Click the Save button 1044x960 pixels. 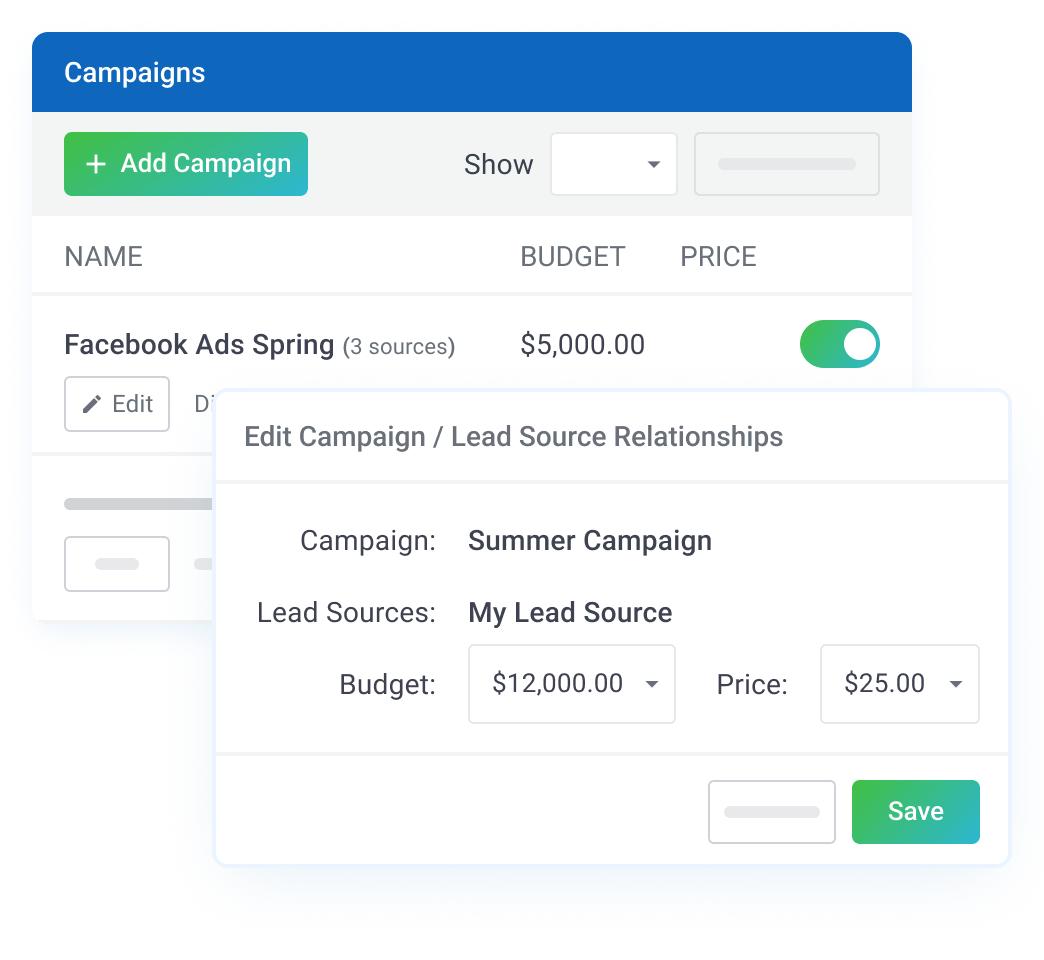(x=915, y=811)
